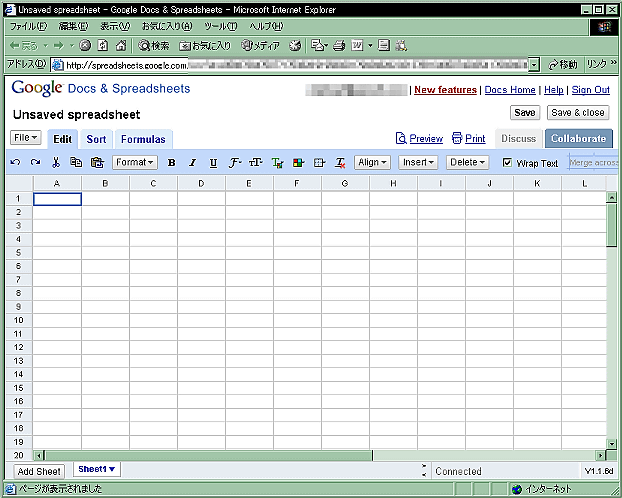Click the Sign Out link
The height and width of the screenshot is (498, 622).
pos(590,90)
